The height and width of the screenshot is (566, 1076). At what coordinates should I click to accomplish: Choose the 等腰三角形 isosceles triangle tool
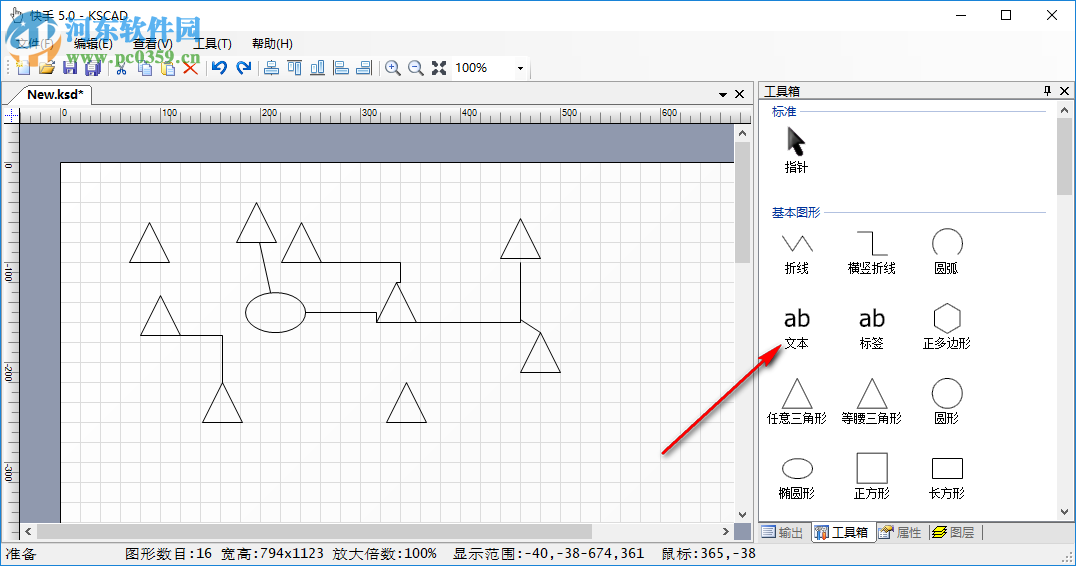coord(872,401)
